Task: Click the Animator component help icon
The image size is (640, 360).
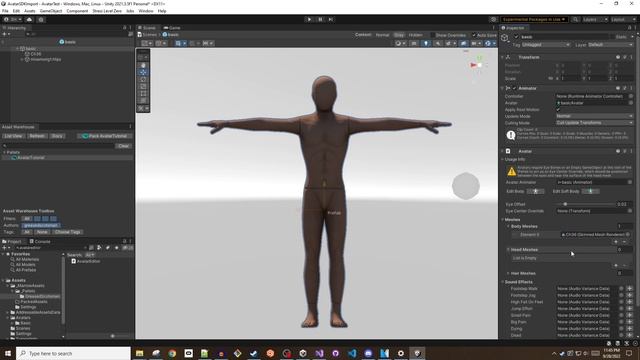Action: point(618,88)
